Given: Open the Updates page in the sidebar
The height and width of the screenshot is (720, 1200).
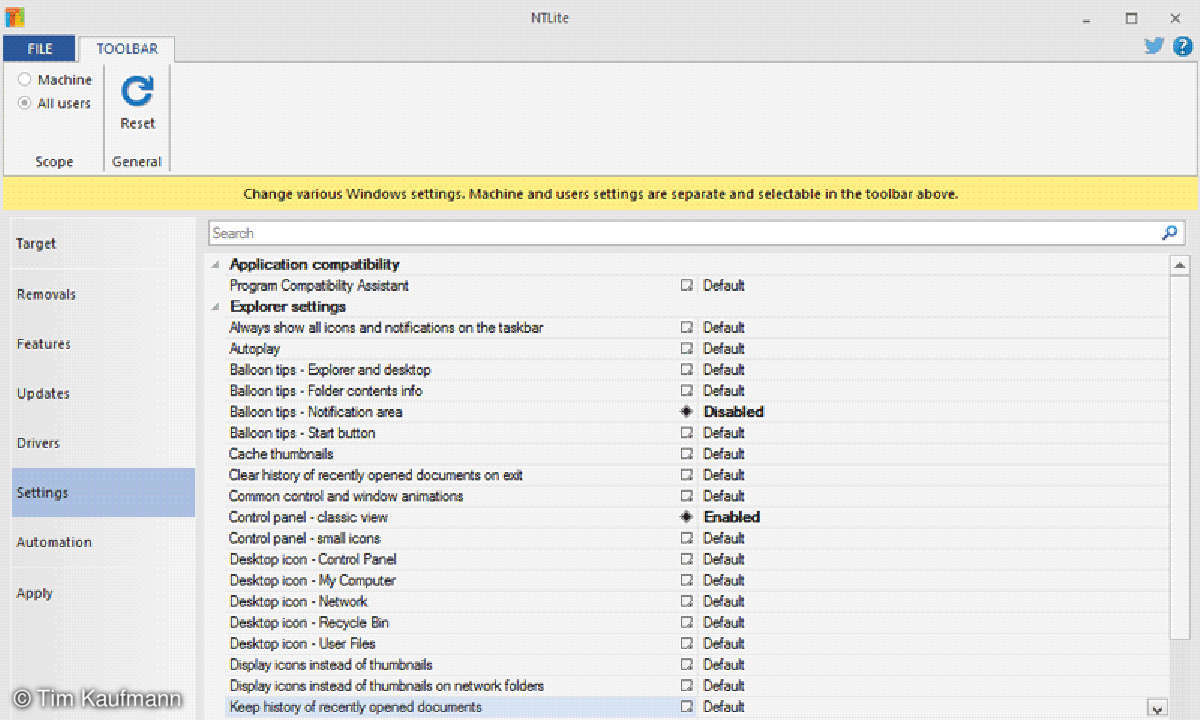Looking at the screenshot, I should 103,393.
